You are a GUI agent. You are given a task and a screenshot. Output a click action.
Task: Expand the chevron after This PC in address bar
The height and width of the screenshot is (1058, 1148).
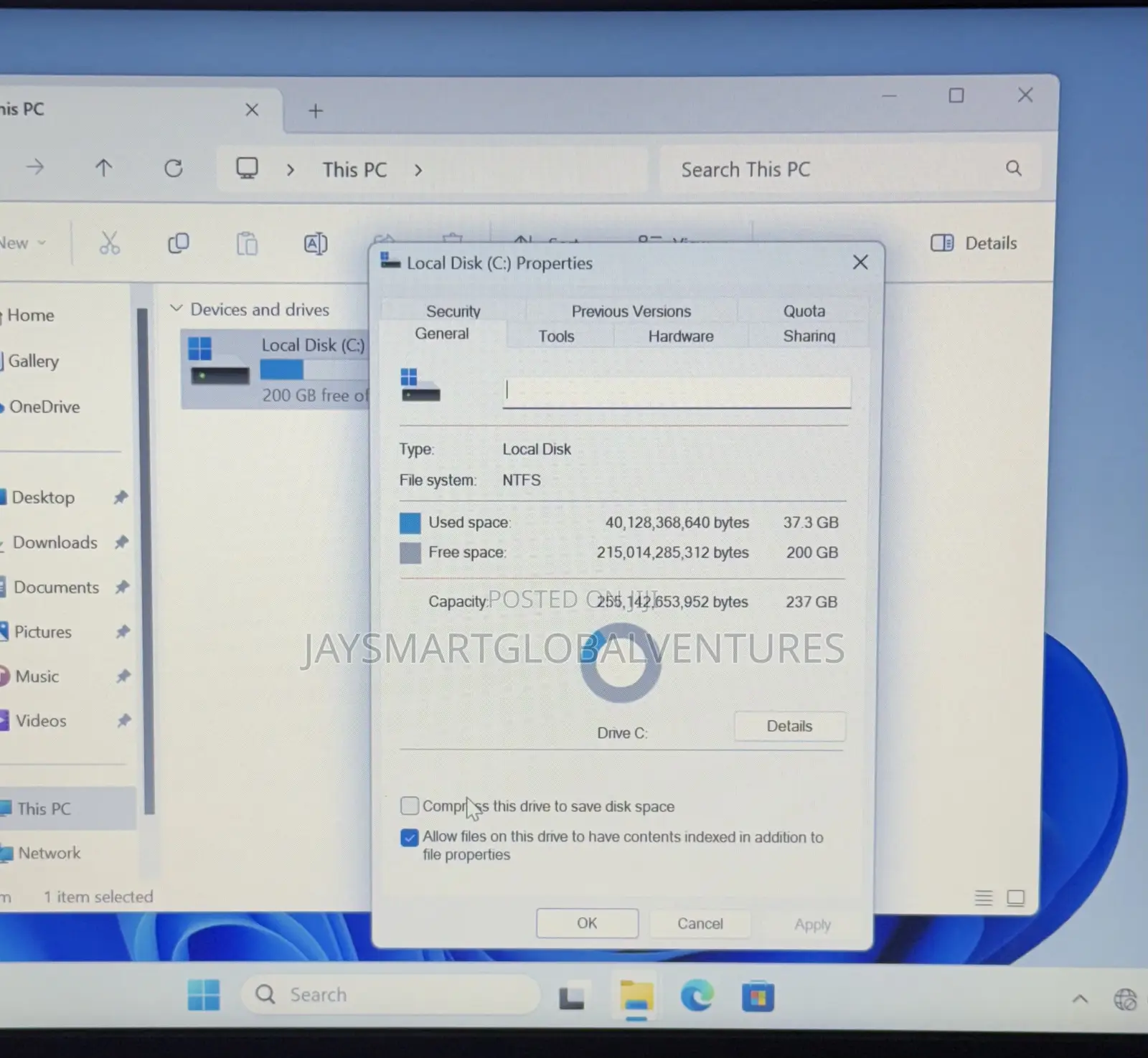(418, 170)
